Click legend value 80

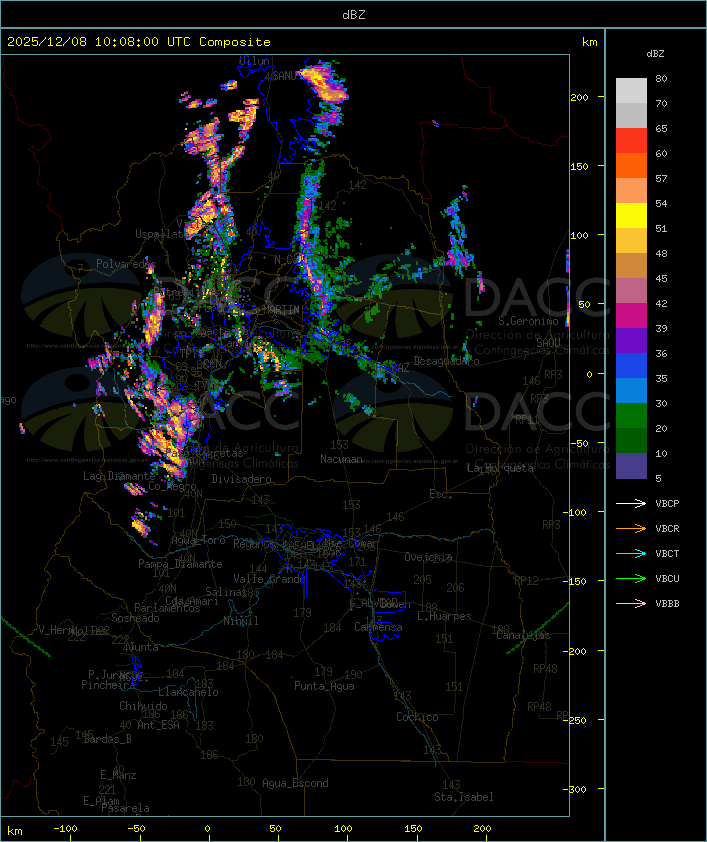(x=661, y=78)
